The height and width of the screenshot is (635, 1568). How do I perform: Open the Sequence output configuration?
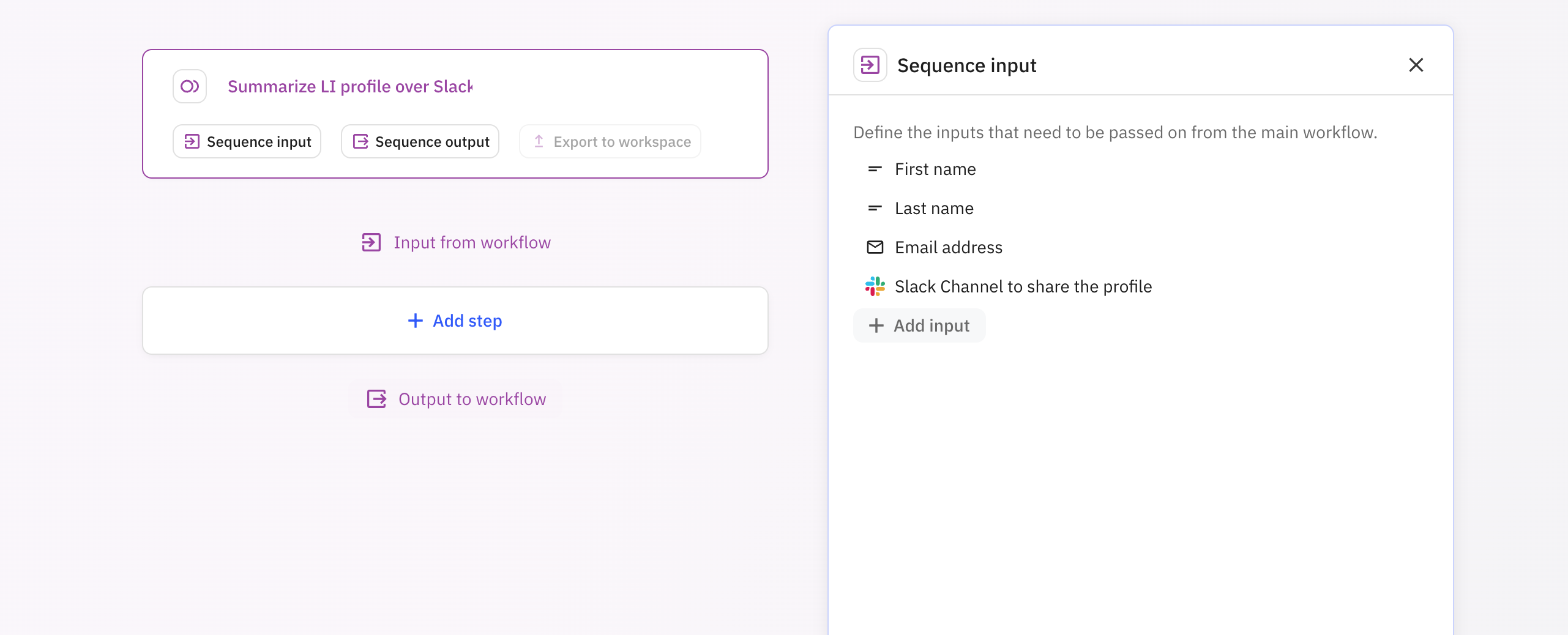pos(420,141)
